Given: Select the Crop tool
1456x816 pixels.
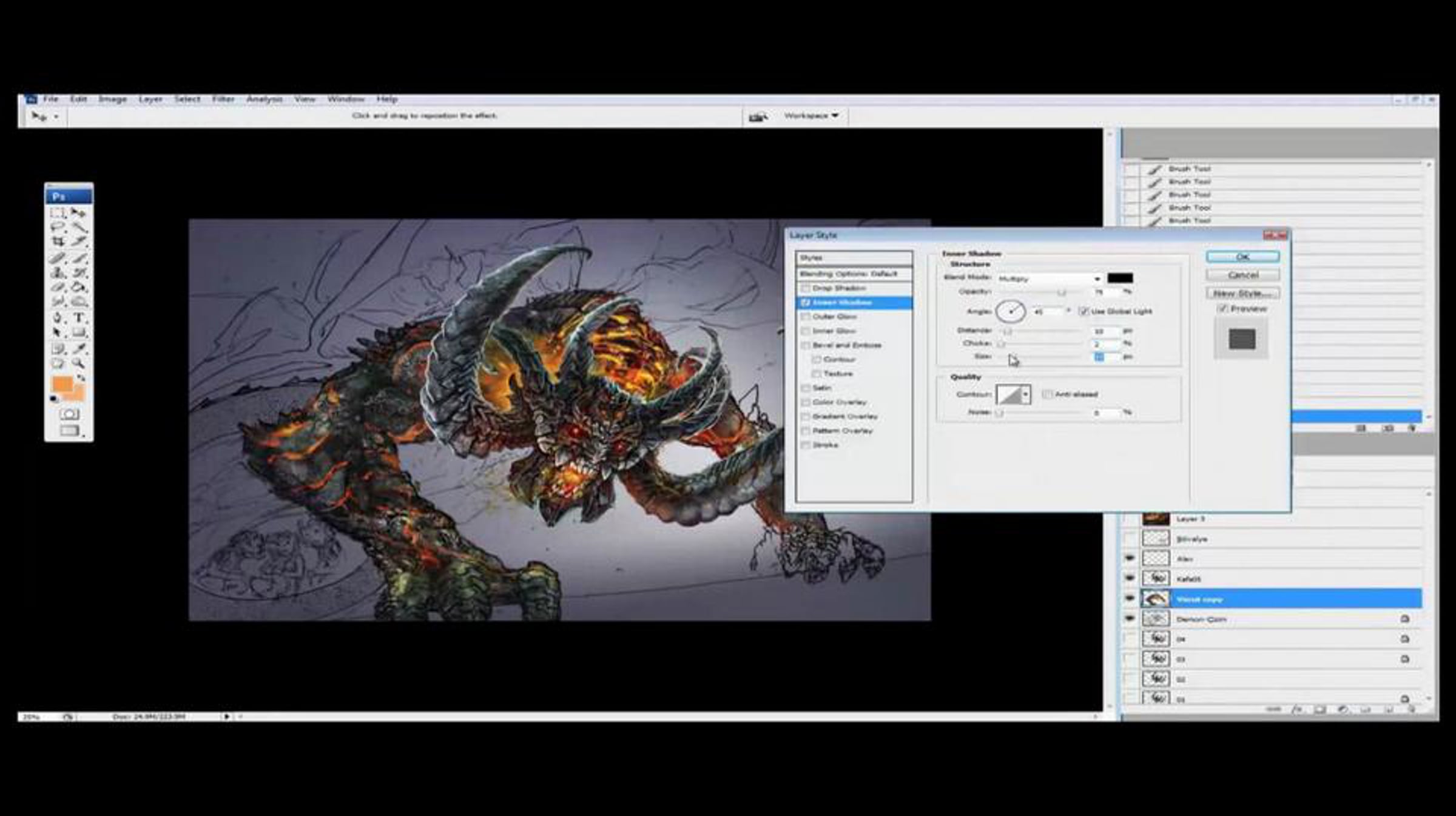Looking at the screenshot, I should tap(58, 242).
